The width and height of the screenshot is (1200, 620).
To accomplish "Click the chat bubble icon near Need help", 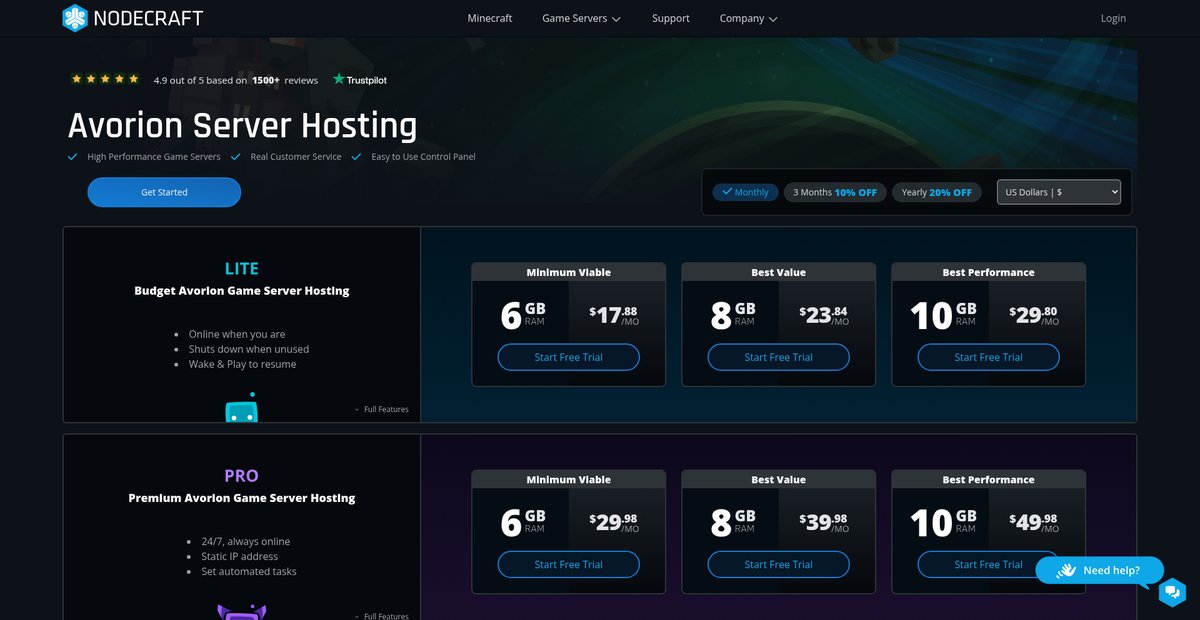I will click(1172, 593).
